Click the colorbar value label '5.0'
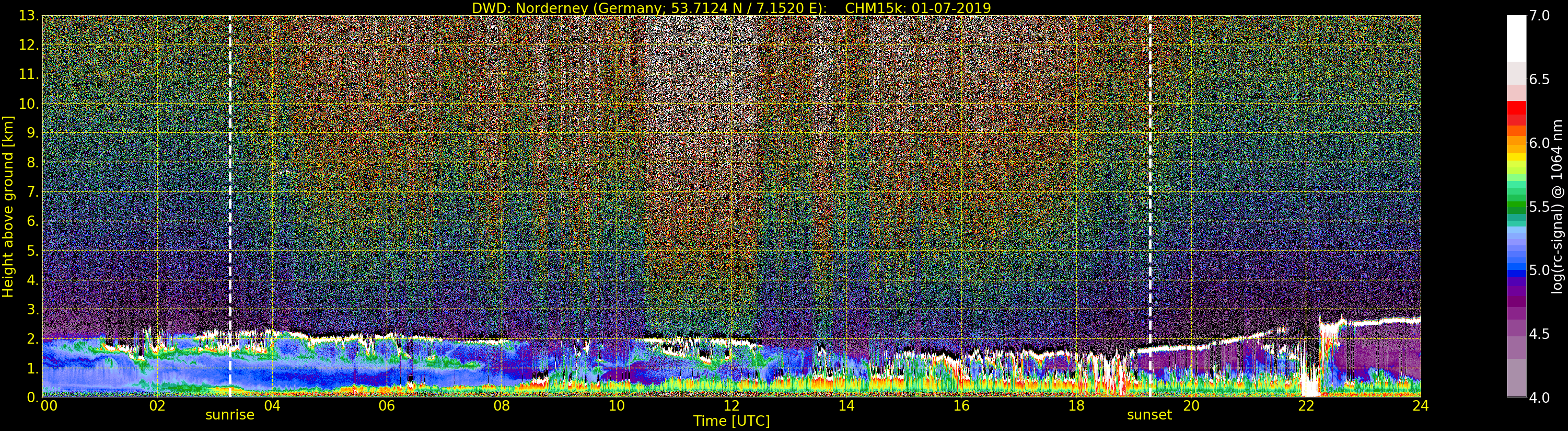 pyautogui.click(x=1539, y=270)
